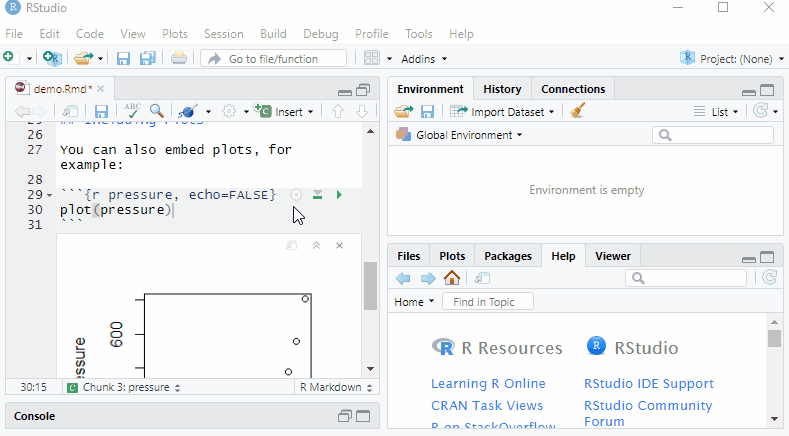
Task: Open the New File dropdown arrow
Action: coord(29,59)
